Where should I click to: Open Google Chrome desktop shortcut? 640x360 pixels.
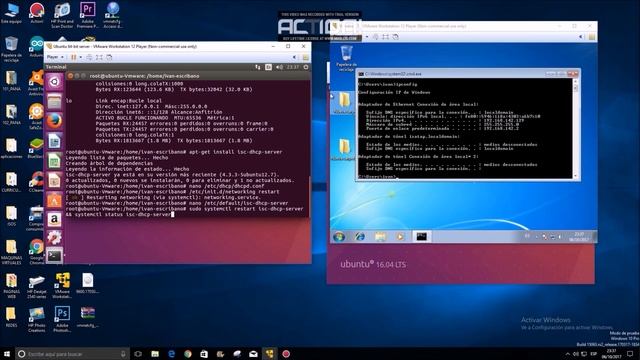click(x=36, y=253)
